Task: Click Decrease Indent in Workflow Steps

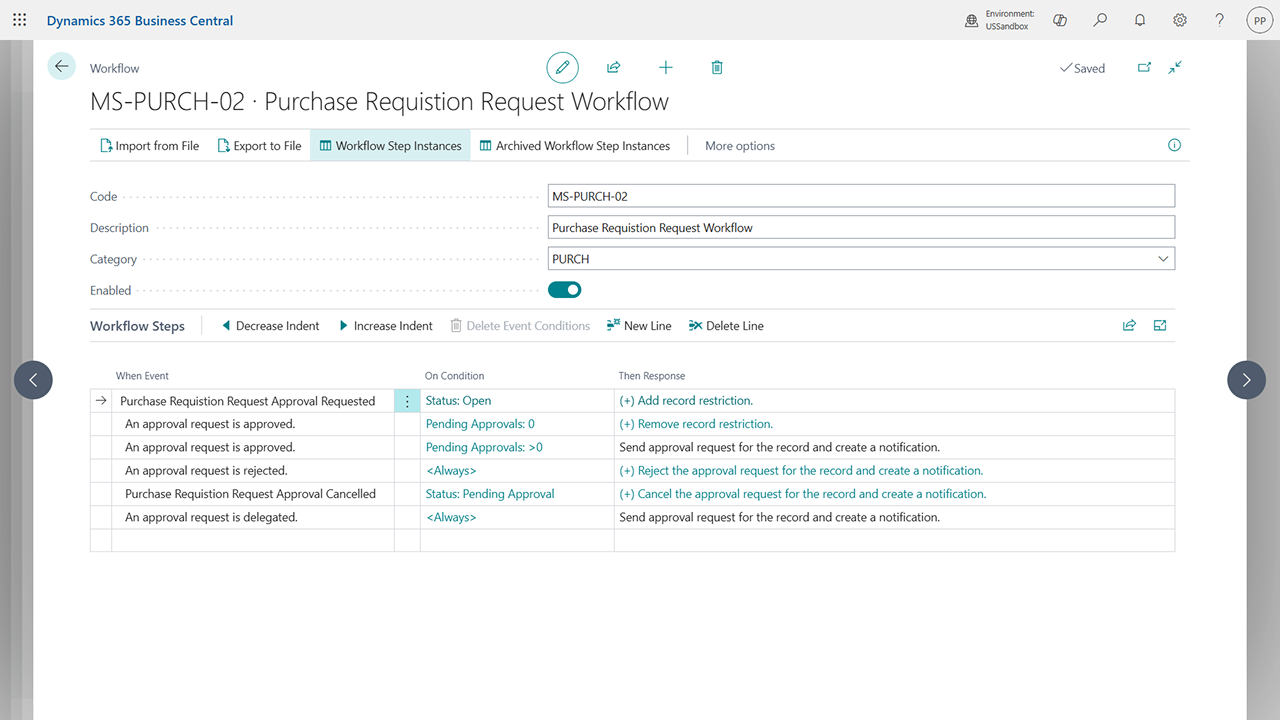Action: (x=269, y=325)
